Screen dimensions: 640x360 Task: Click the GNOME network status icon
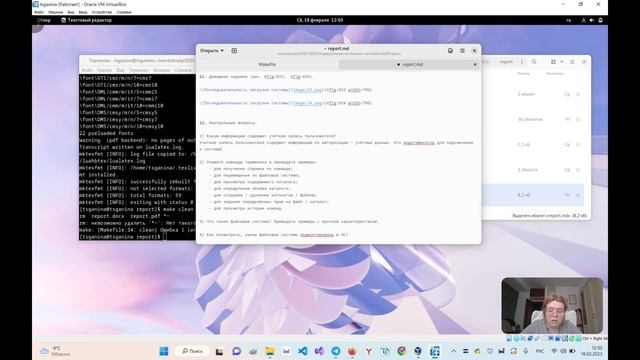click(x=584, y=20)
